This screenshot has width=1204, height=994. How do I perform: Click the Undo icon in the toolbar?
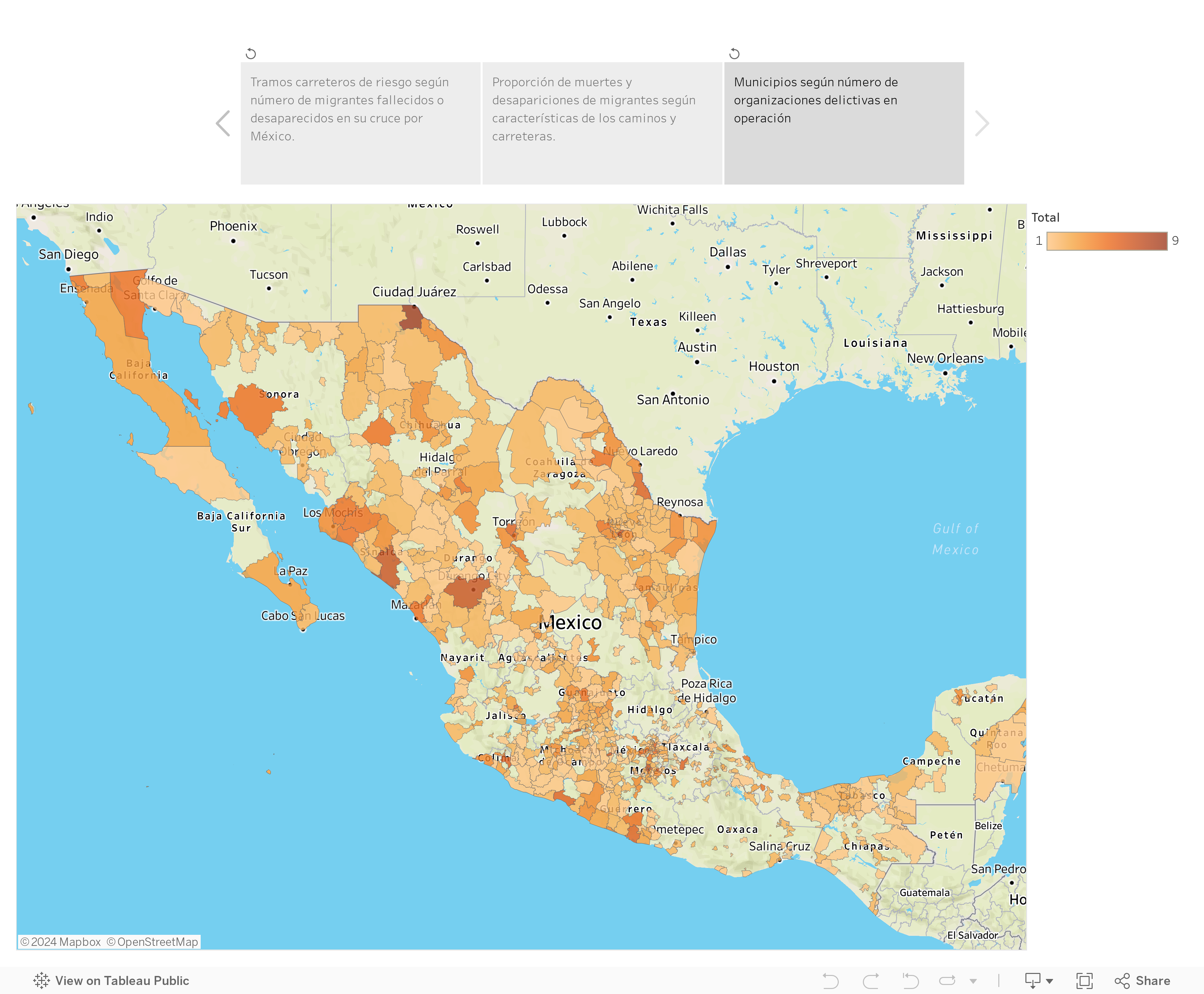pos(830,981)
